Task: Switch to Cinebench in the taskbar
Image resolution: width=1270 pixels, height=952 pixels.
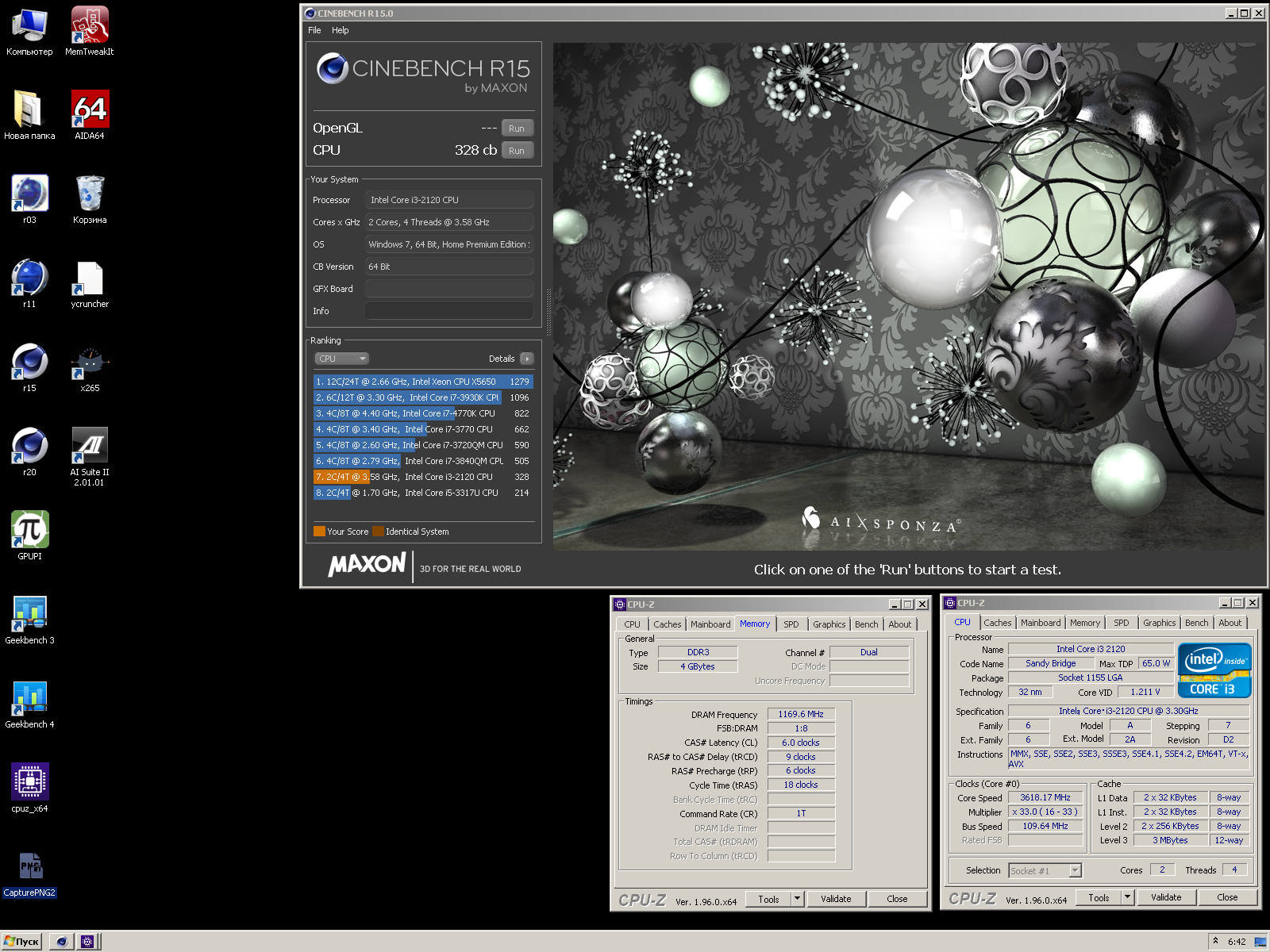Action: click(x=61, y=942)
